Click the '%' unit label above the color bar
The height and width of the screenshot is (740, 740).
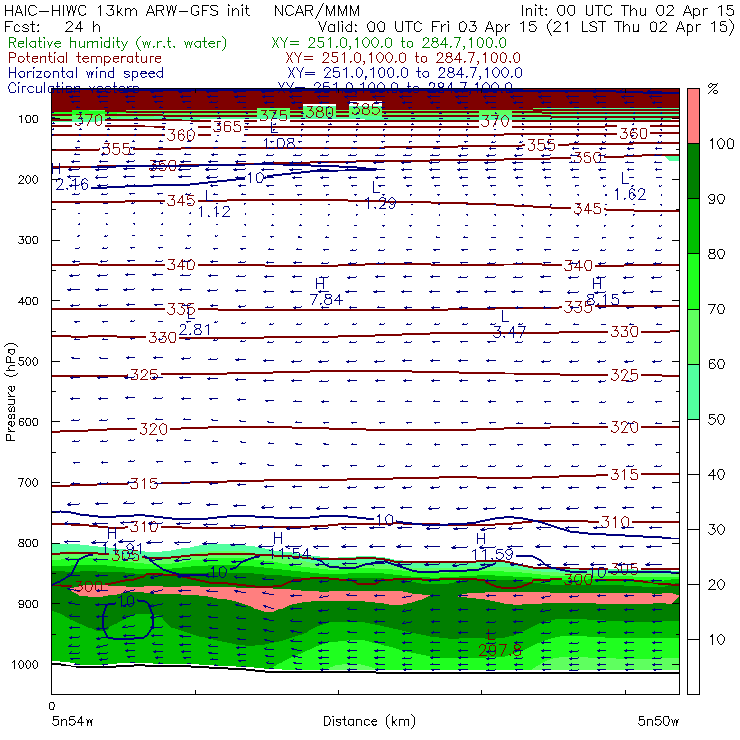pos(713,89)
